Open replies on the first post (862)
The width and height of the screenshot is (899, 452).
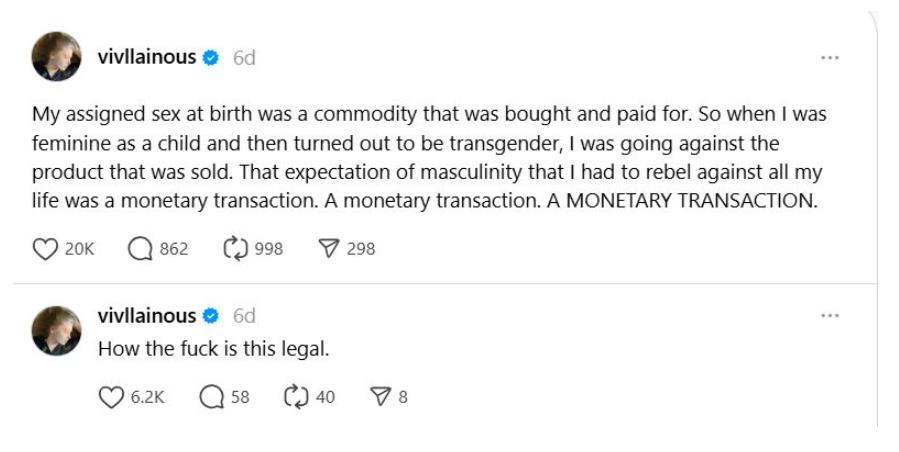coord(140,249)
